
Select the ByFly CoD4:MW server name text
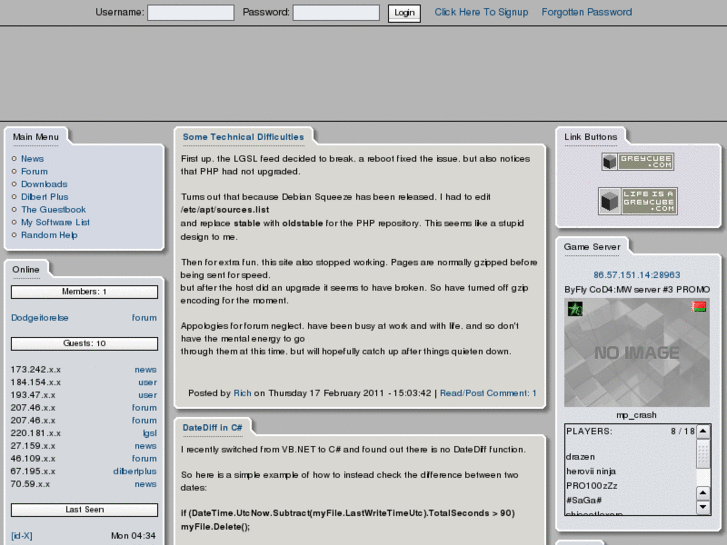637,289
